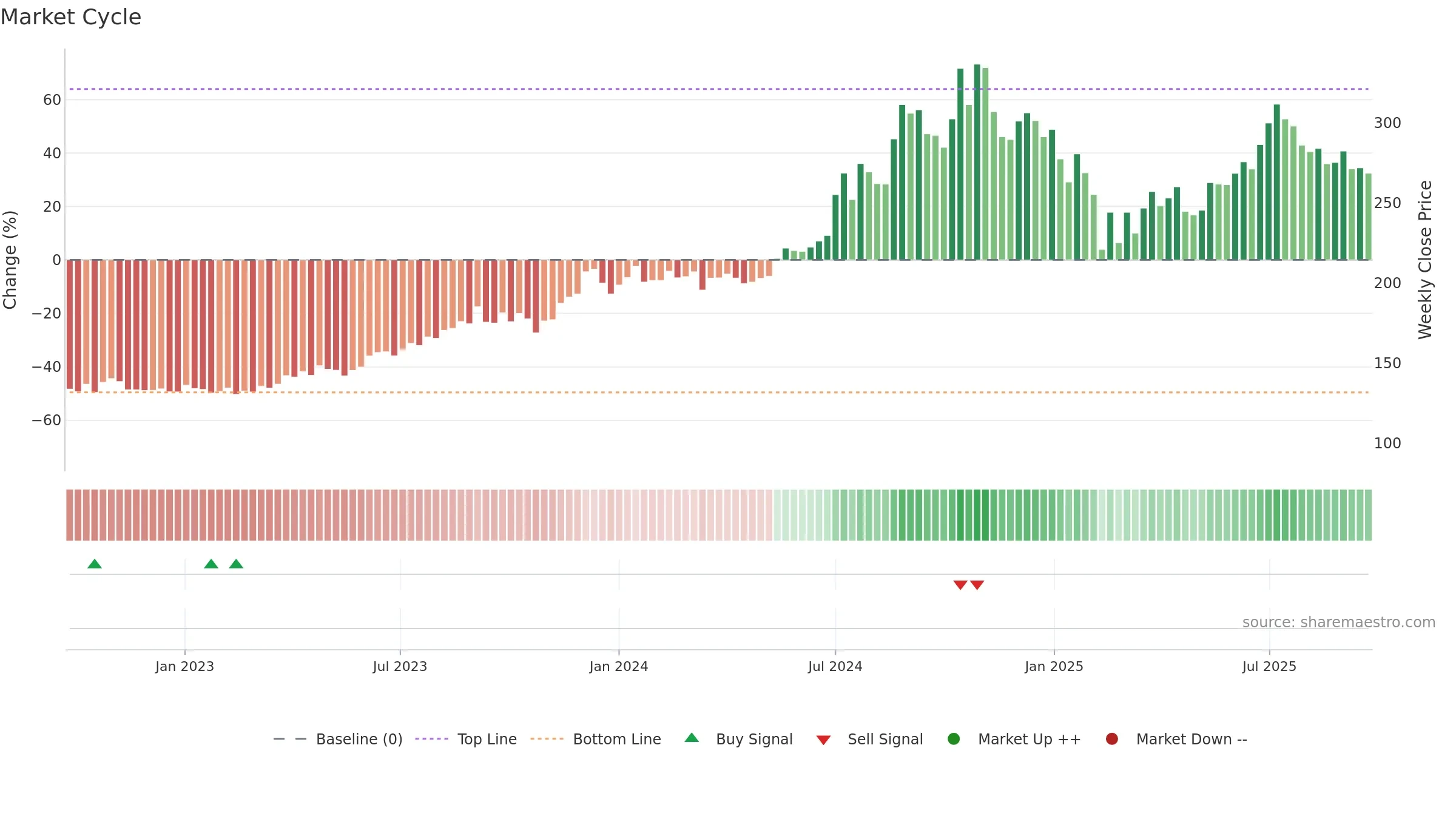Select the first red sell signal marker
1456x819 pixels.
pyautogui.click(x=960, y=585)
